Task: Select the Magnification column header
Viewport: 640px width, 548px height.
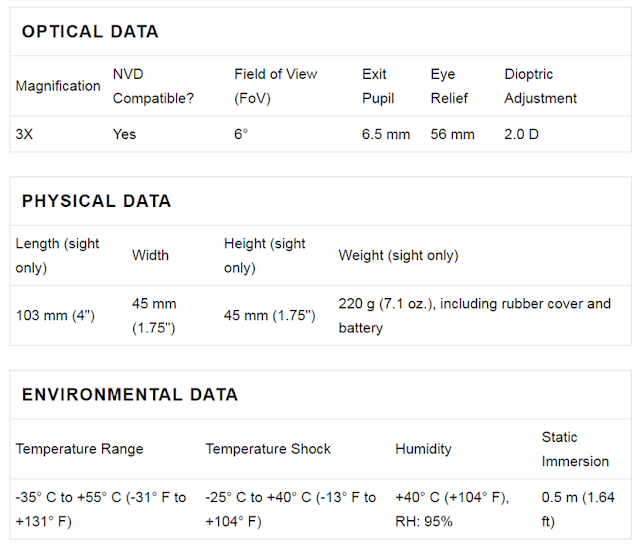Action: (x=58, y=86)
